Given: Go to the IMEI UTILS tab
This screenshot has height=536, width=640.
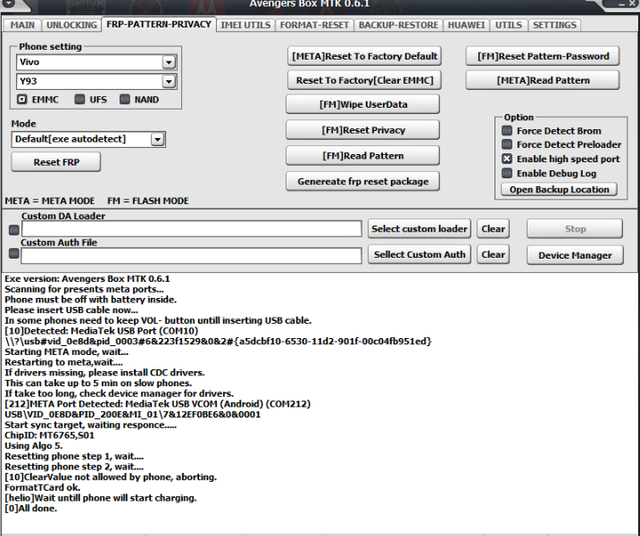Looking at the screenshot, I should [x=245, y=25].
